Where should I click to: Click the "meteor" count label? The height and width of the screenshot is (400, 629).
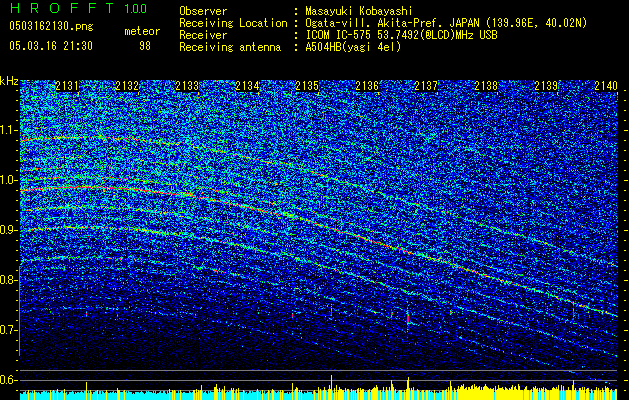point(142,31)
